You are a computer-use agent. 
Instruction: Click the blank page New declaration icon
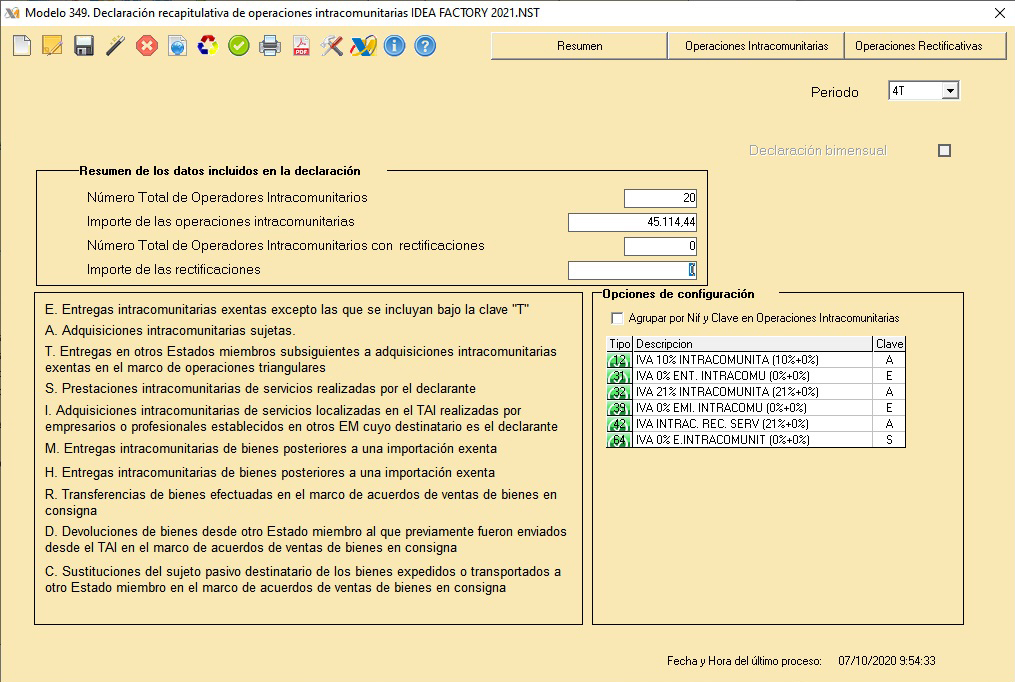coord(22,46)
